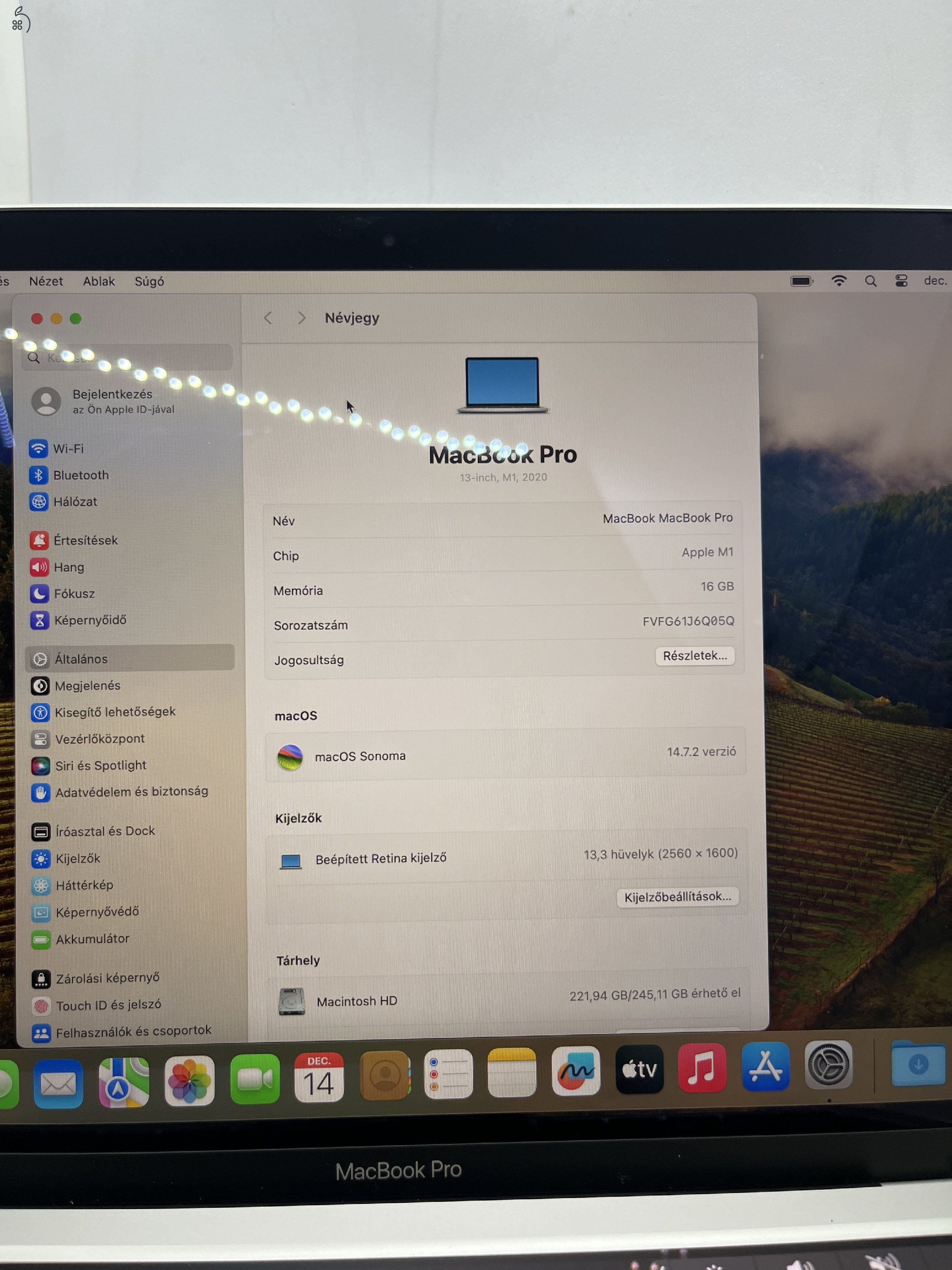This screenshot has width=952, height=1270.
Task: Click the Apple M1 chip value
Action: coord(707,552)
